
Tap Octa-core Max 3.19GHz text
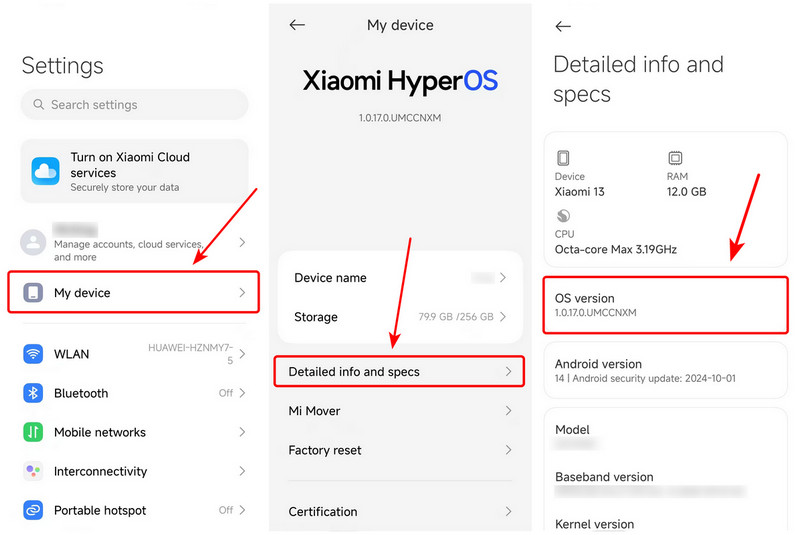click(x=616, y=249)
